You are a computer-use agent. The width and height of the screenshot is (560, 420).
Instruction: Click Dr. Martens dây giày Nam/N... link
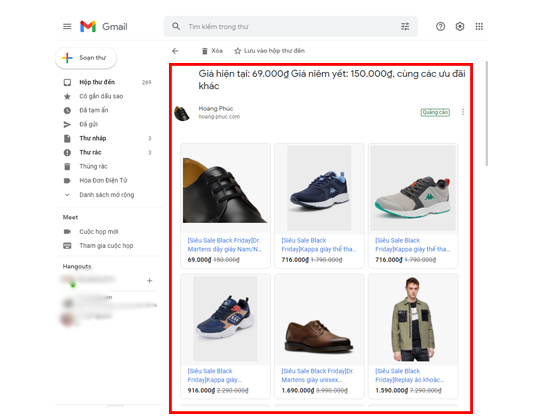point(224,245)
